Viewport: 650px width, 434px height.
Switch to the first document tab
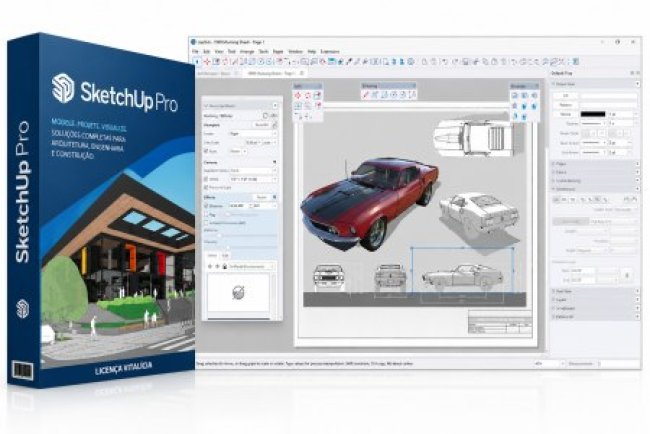pyautogui.click(x=216, y=73)
